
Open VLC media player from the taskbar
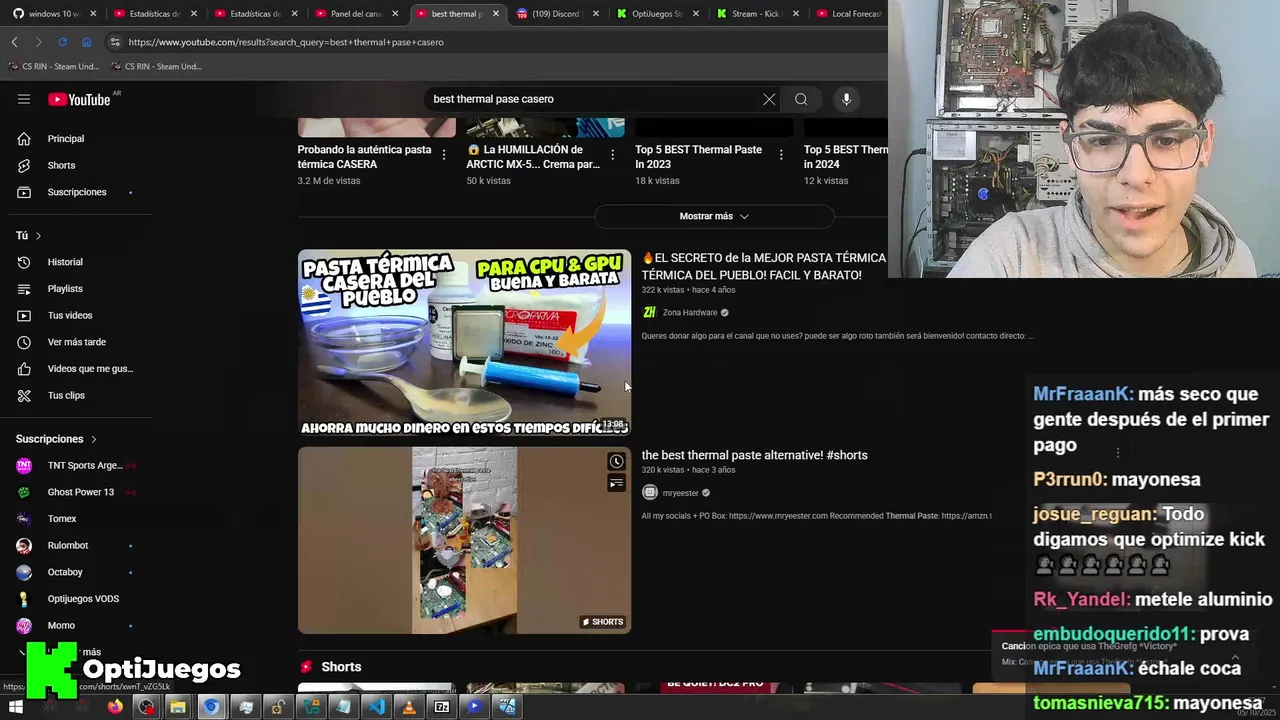[x=408, y=707]
